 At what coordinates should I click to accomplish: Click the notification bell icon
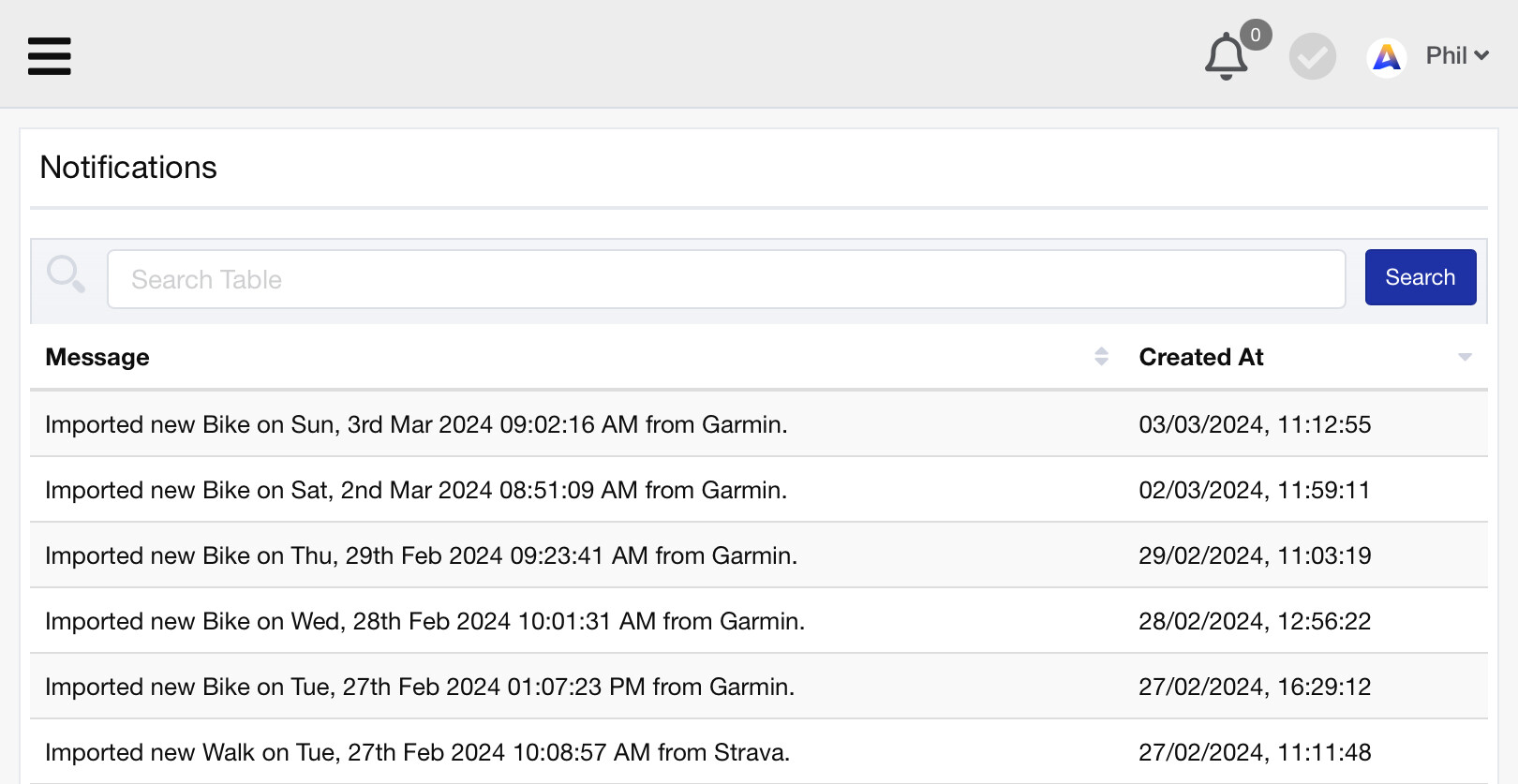pyautogui.click(x=1225, y=57)
